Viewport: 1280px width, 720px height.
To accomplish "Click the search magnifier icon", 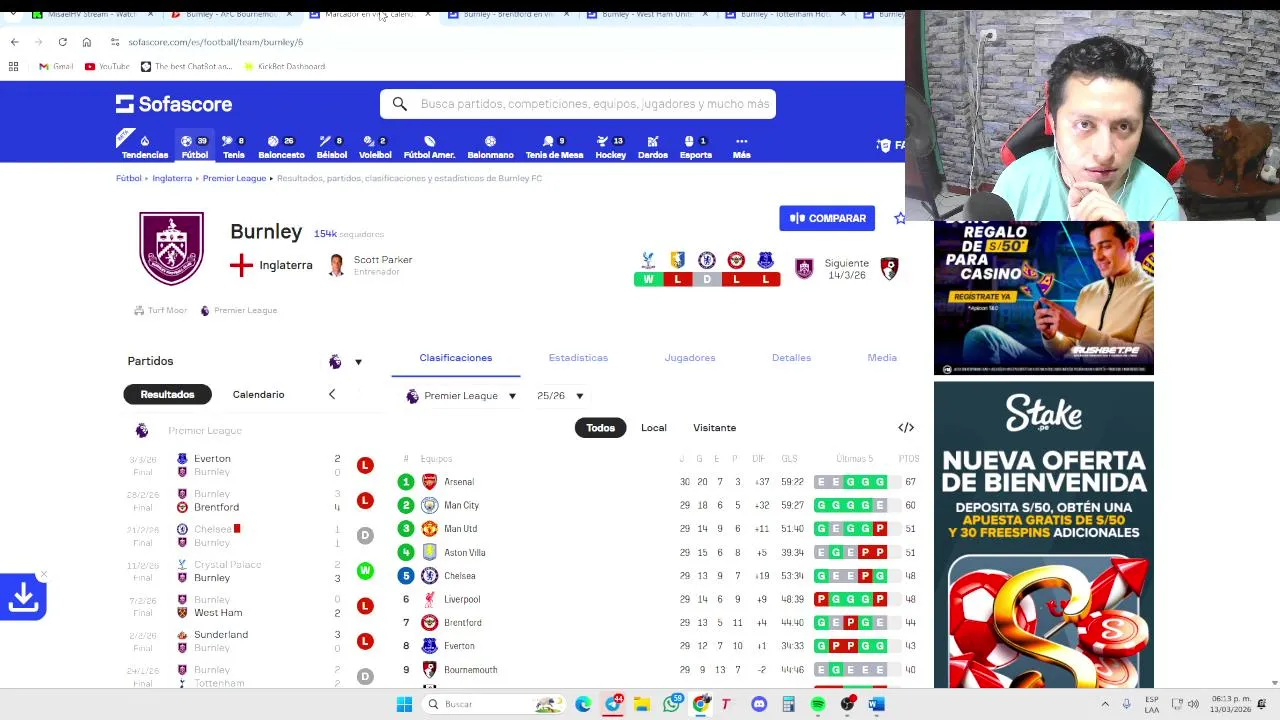I will 399,104.
